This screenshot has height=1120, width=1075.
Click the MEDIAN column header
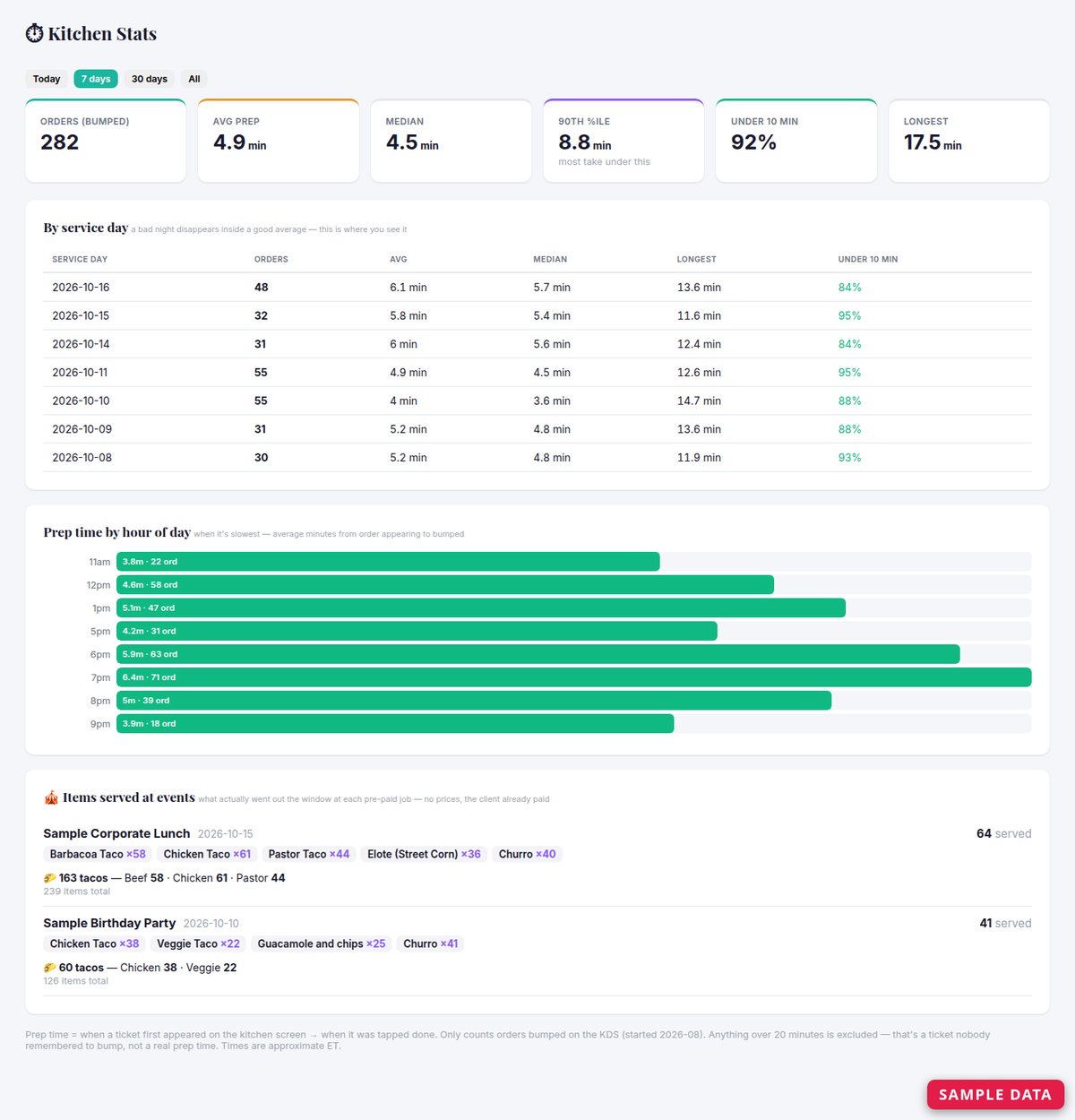tap(550, 259)
